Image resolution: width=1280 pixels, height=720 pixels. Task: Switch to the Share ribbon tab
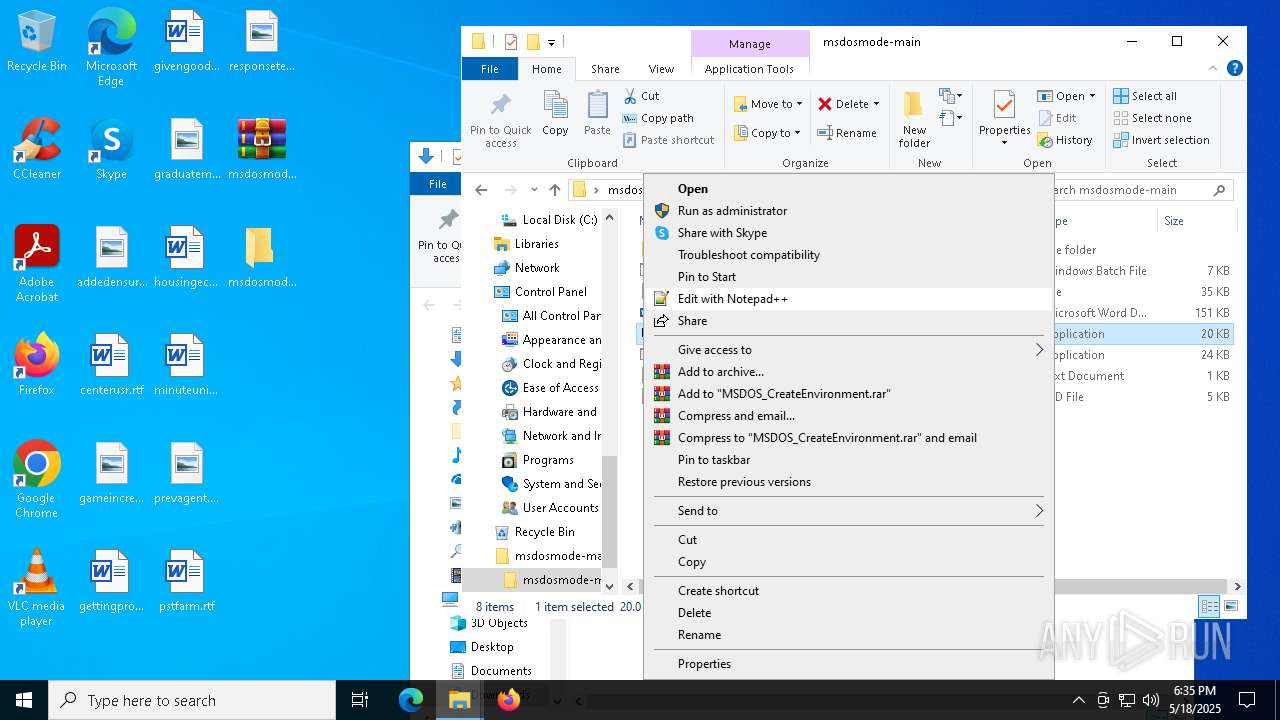pyautogui.click(x=605, y=69)
